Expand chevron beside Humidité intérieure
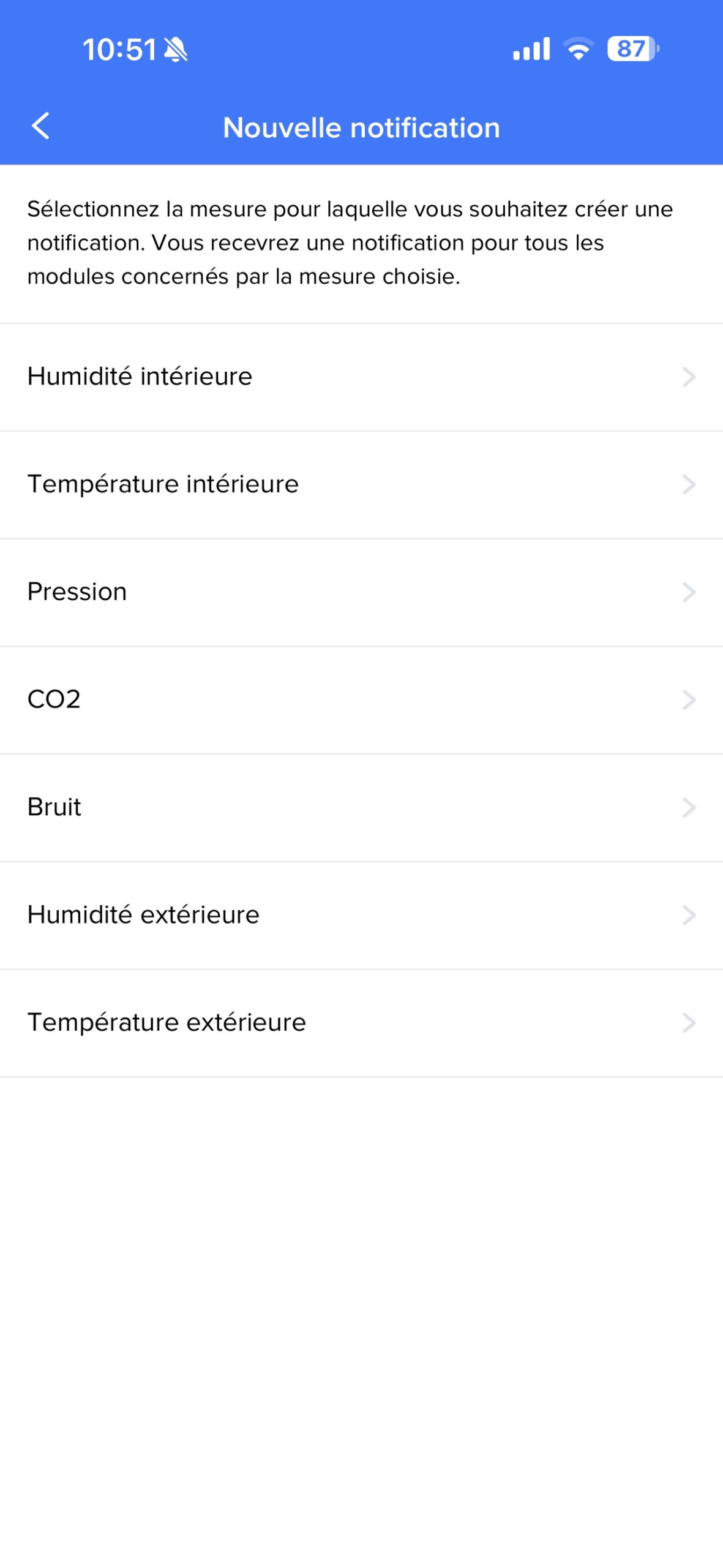The image size is (723, 1568). pyautogui.click(x=689, y=377)
